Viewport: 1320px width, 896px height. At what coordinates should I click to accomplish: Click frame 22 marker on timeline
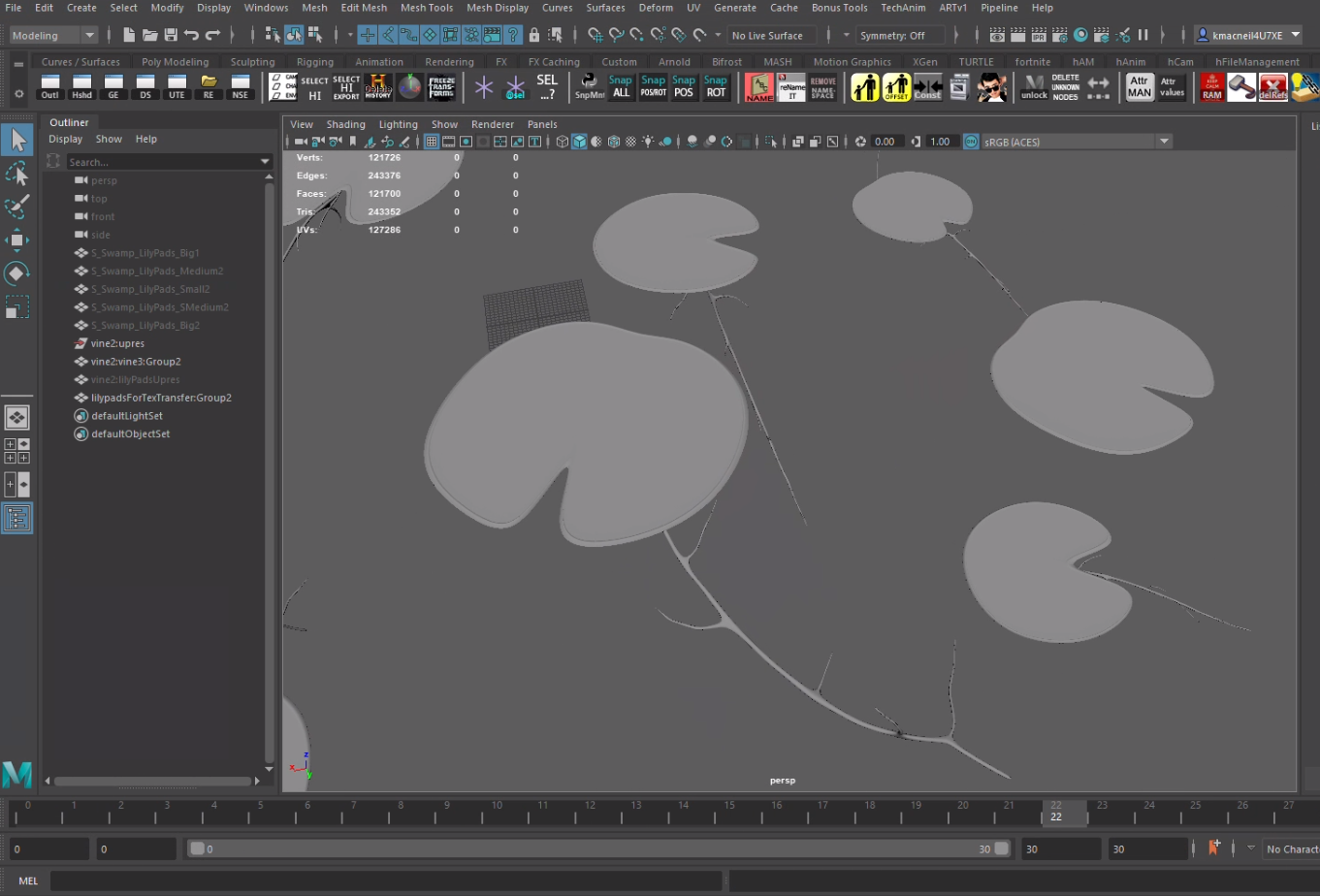1055,811
